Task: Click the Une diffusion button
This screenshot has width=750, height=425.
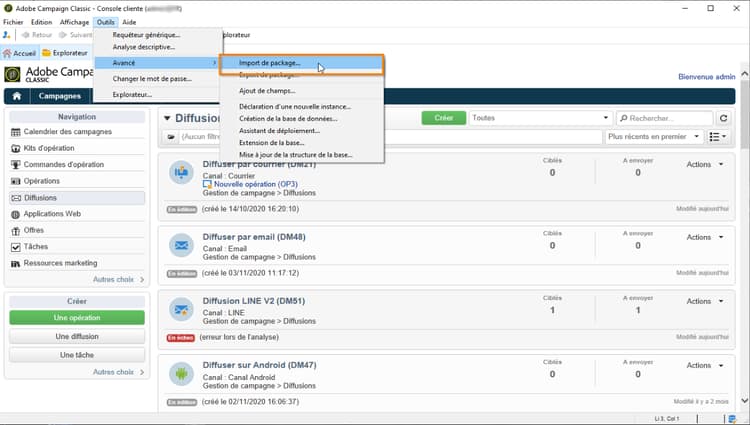Action: [x=77, y=337]
